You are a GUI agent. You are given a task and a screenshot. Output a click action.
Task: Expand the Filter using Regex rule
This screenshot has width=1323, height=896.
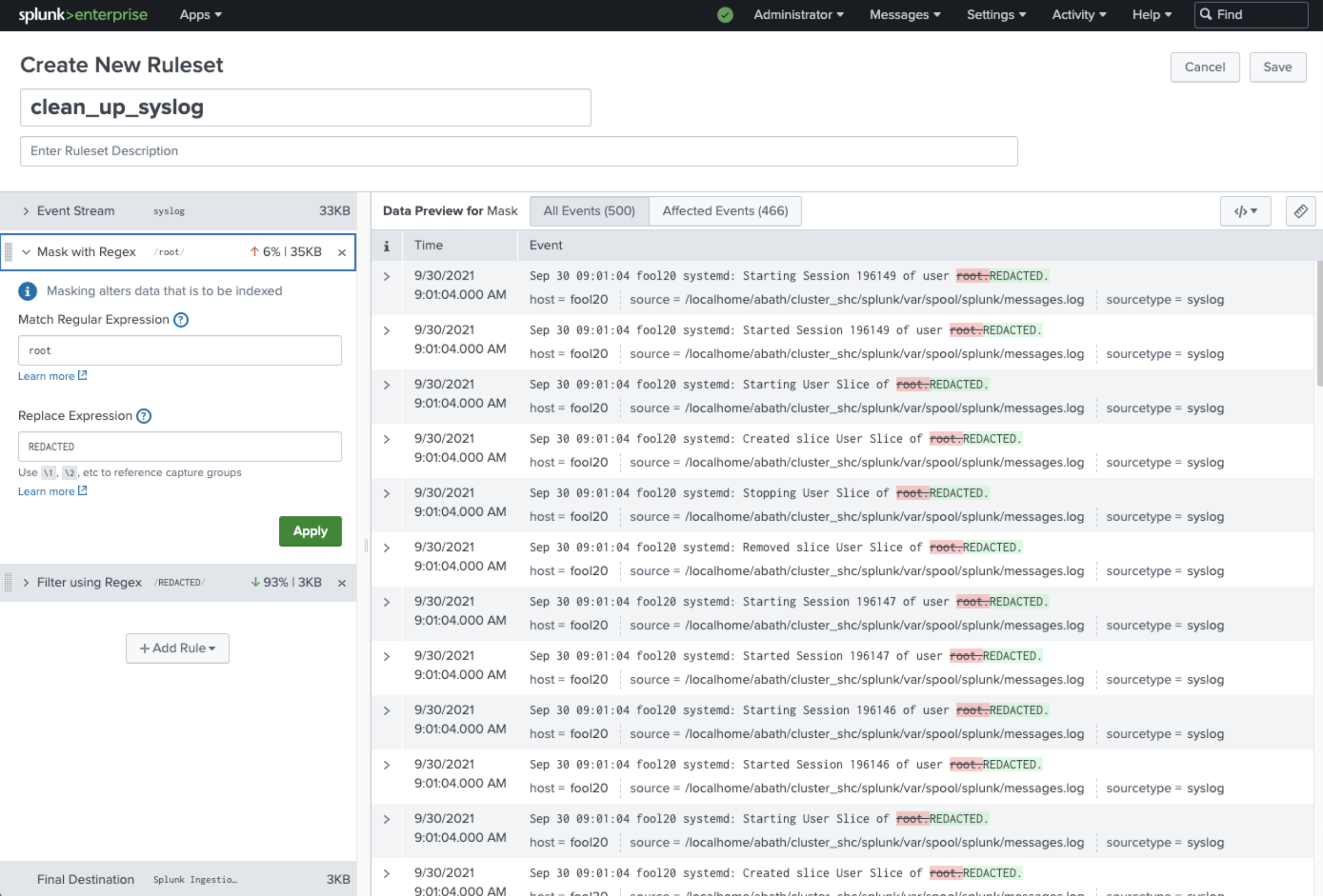tap(26, 583)
